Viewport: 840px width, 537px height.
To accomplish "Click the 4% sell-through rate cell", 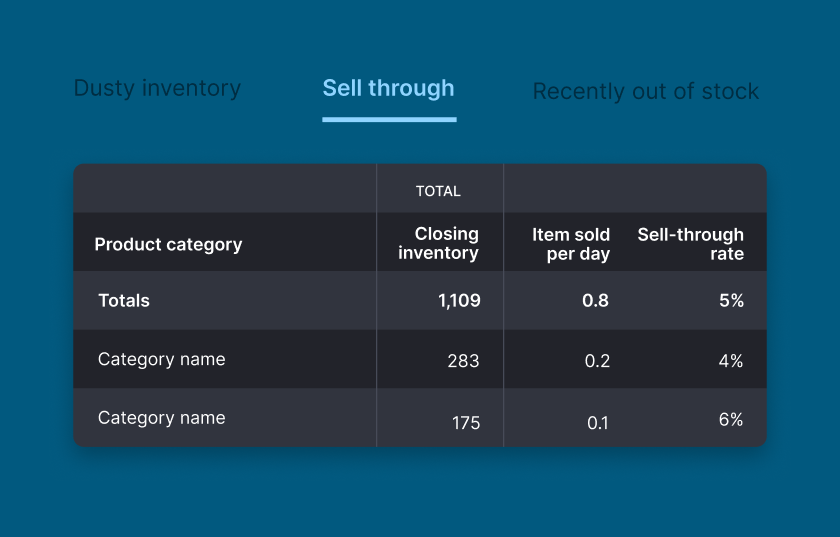I will 730,361.
